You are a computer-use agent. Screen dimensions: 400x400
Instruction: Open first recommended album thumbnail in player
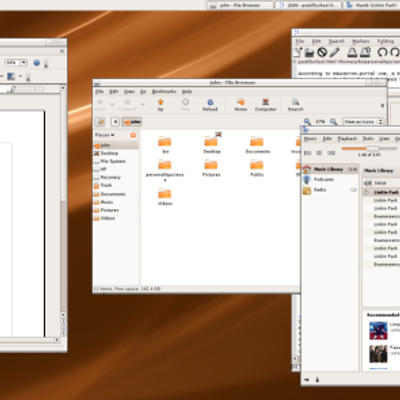tap(378, 330)
